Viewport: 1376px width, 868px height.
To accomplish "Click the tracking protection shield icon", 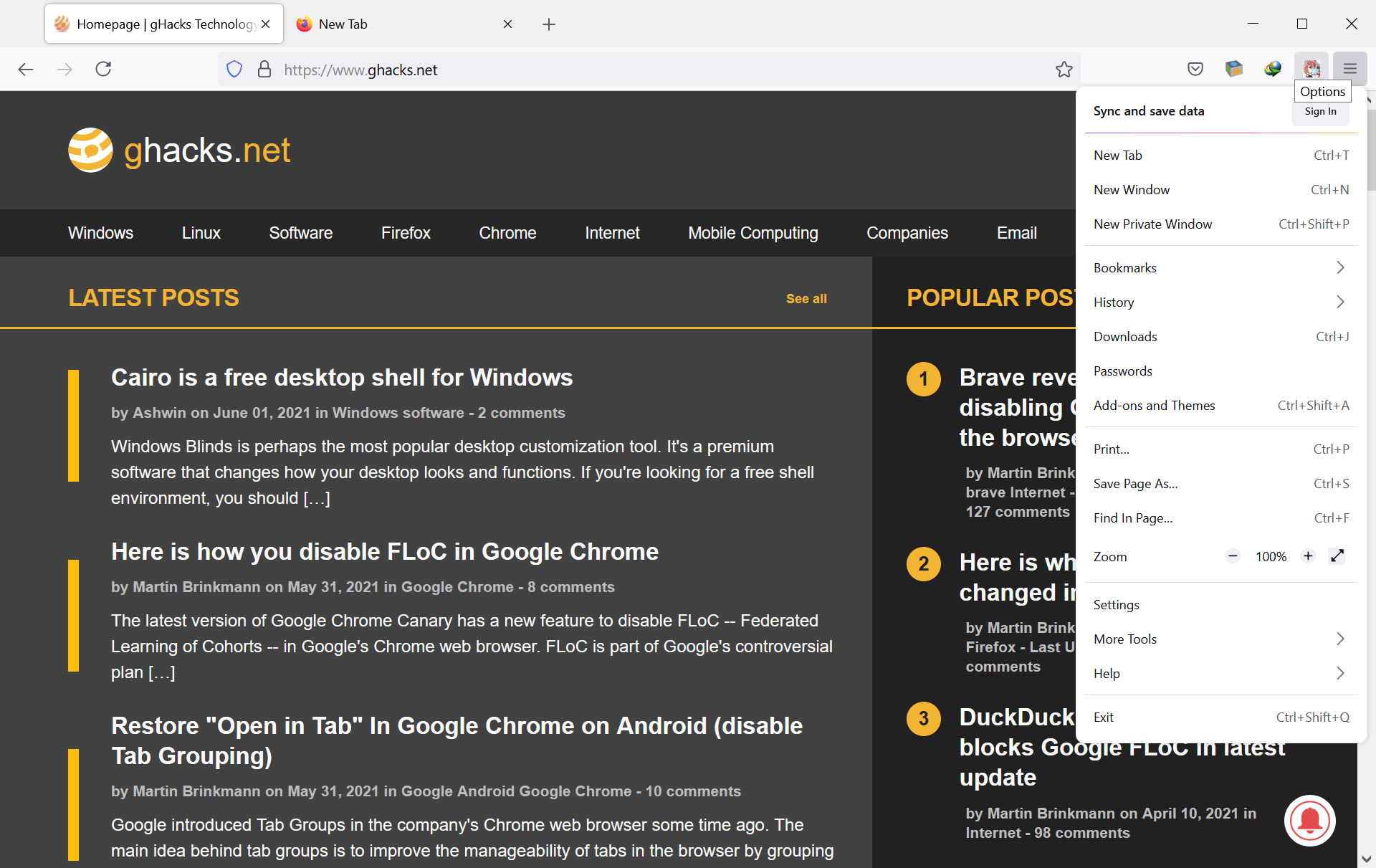I will (234, 69).
